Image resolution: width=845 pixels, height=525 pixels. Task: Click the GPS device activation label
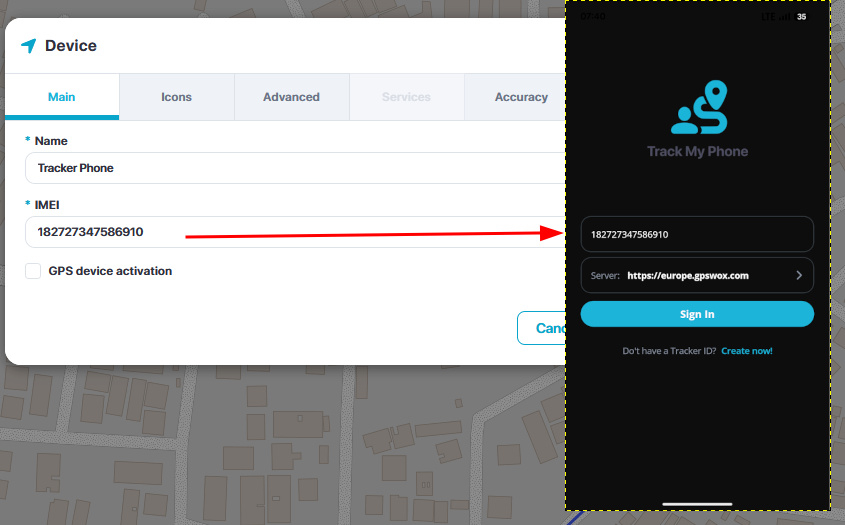tap(110, 271)
